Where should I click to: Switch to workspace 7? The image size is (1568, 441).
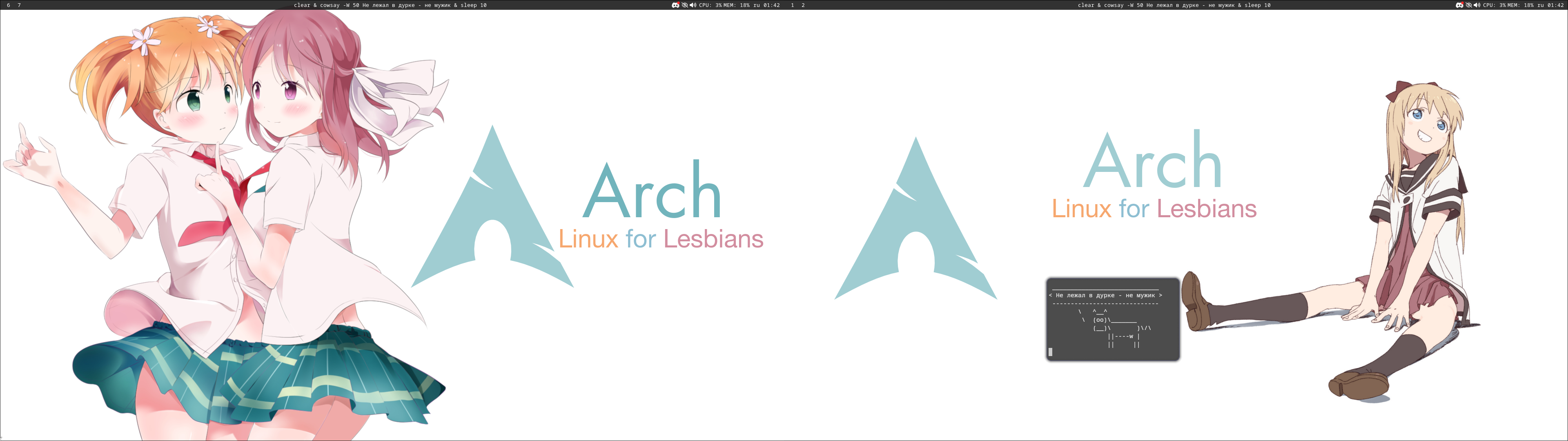pos(19,5)
